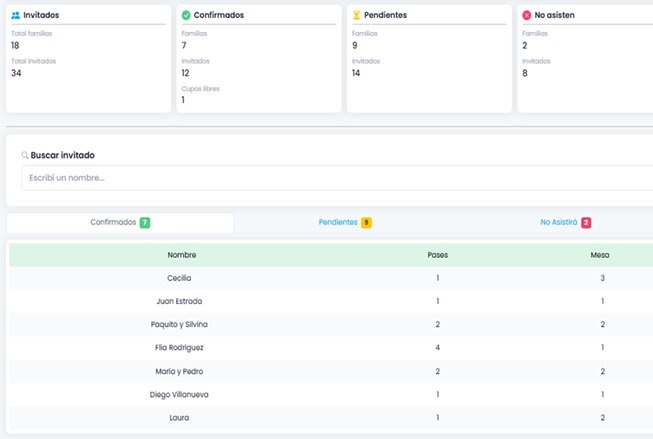Screen dimensions: 653x439
Task: Click the Invitados people icon
Action: click(x=15, y=15)
